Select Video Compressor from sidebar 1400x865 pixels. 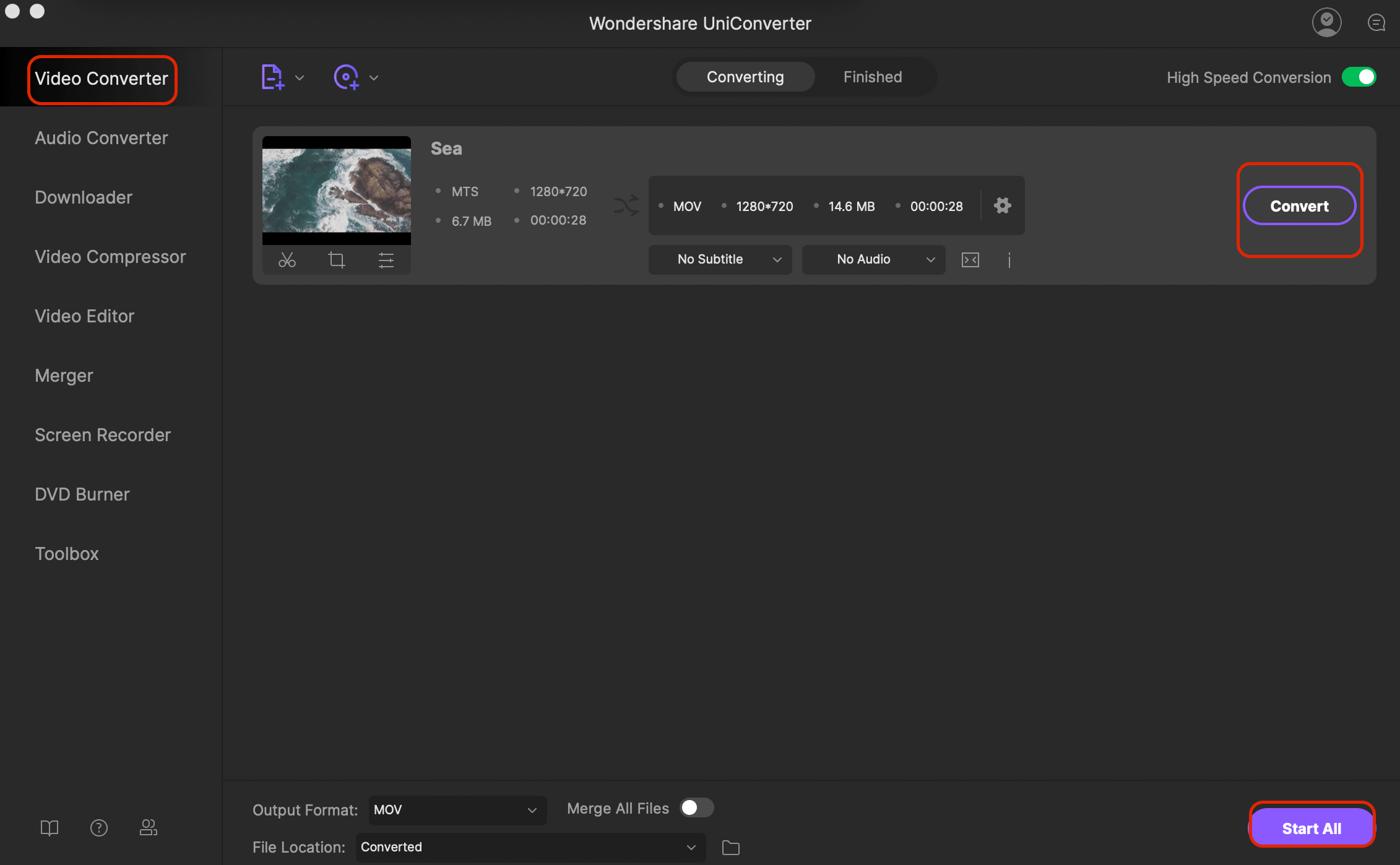click(x=109, y=256)
